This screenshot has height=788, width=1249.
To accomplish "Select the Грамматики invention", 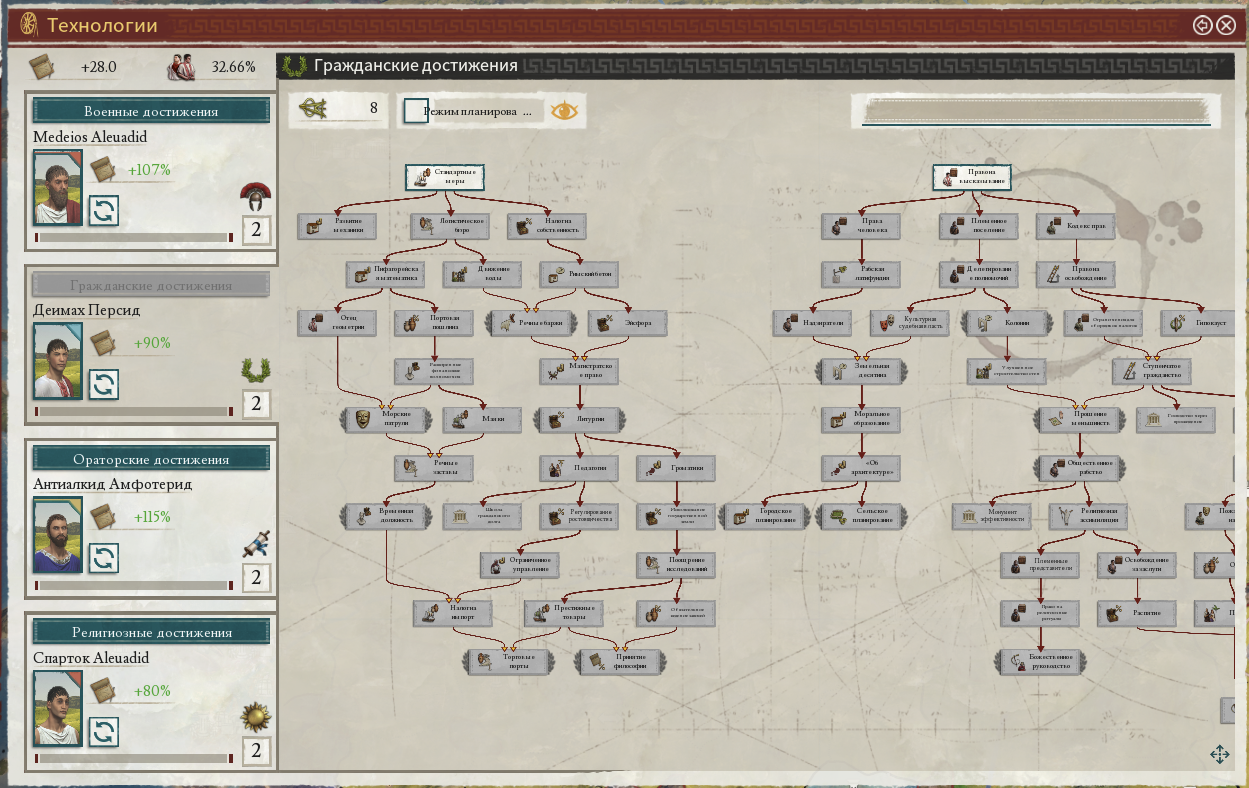I will point(677,467).
